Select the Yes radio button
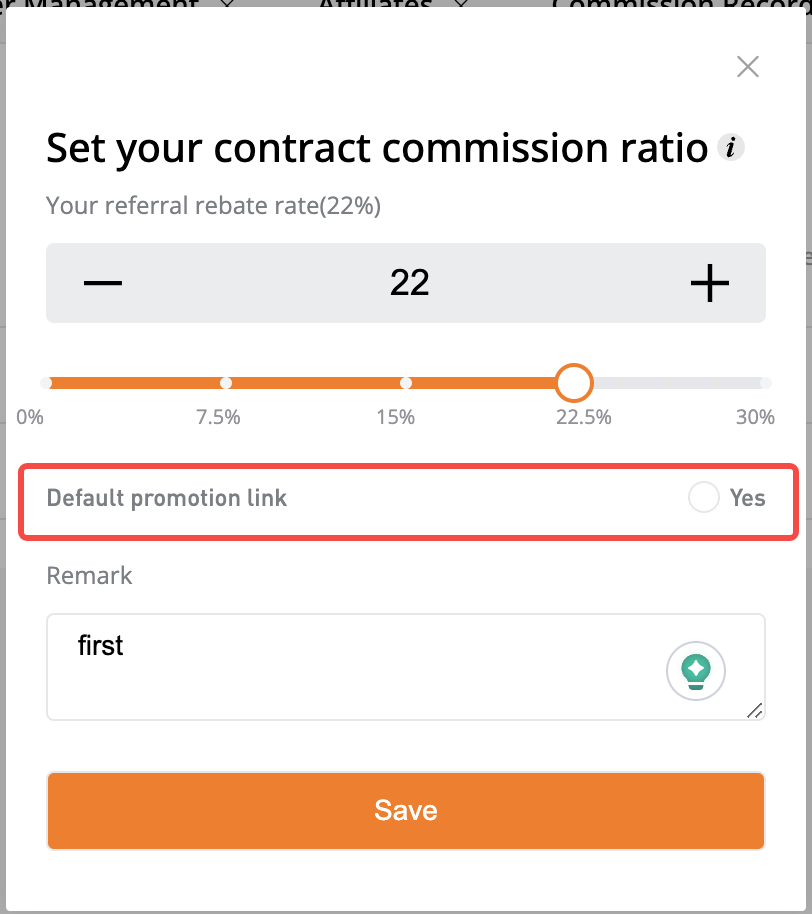The width and height of the screenshot is (812, 914). point(704,497)
